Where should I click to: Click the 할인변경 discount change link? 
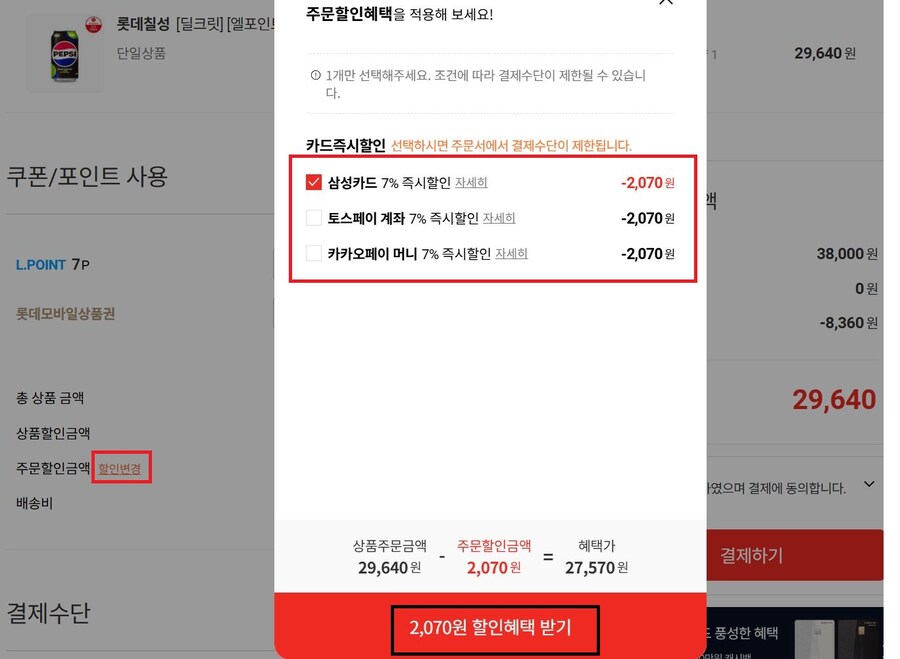[119, 468]
